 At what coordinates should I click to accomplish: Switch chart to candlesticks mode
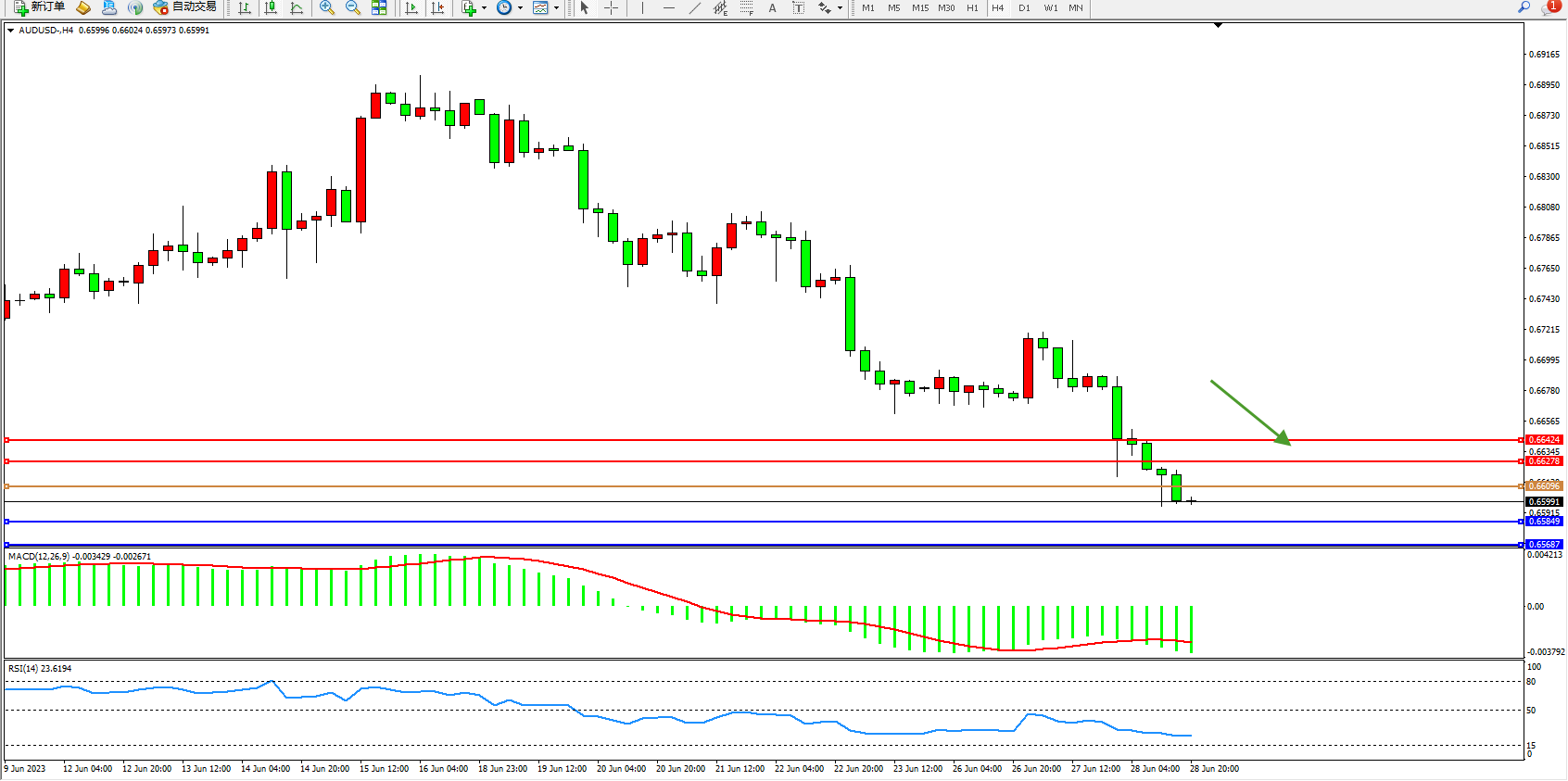click(x=271, y=7)
